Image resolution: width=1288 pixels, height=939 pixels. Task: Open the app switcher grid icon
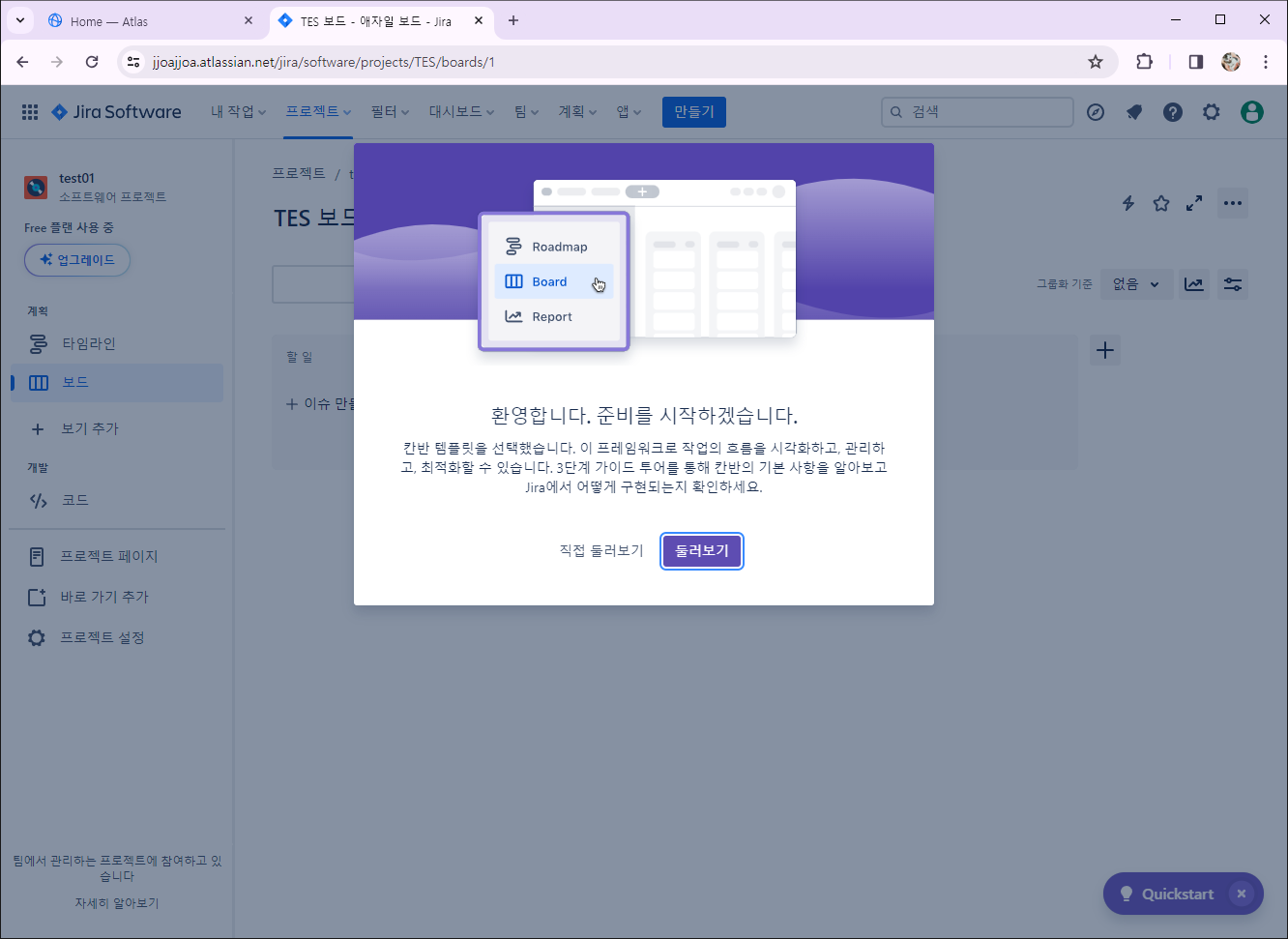[x=30, y=112]
